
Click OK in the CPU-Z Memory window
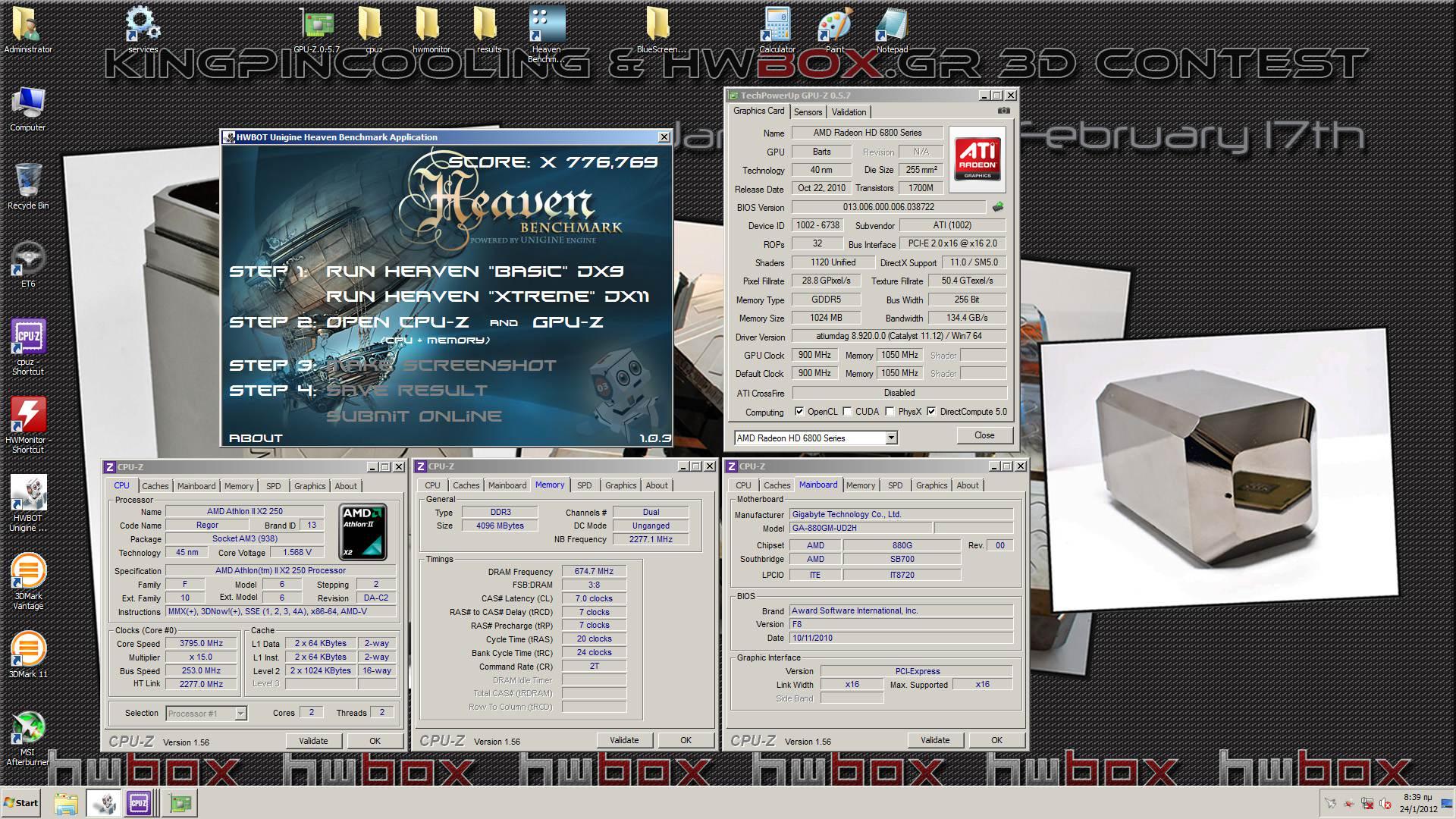[686, 740]
